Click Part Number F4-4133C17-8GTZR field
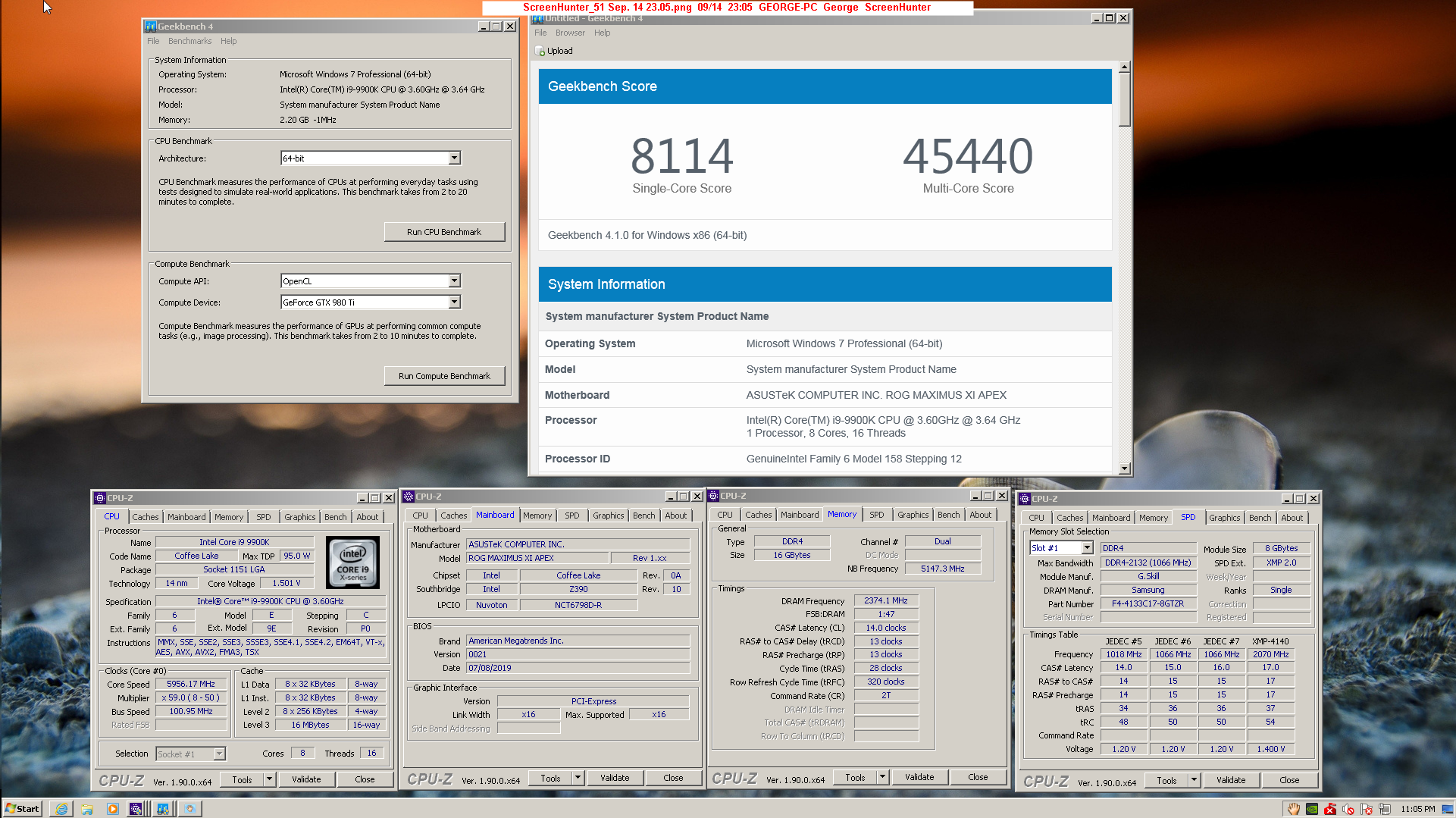 [x=1148, y=604]
